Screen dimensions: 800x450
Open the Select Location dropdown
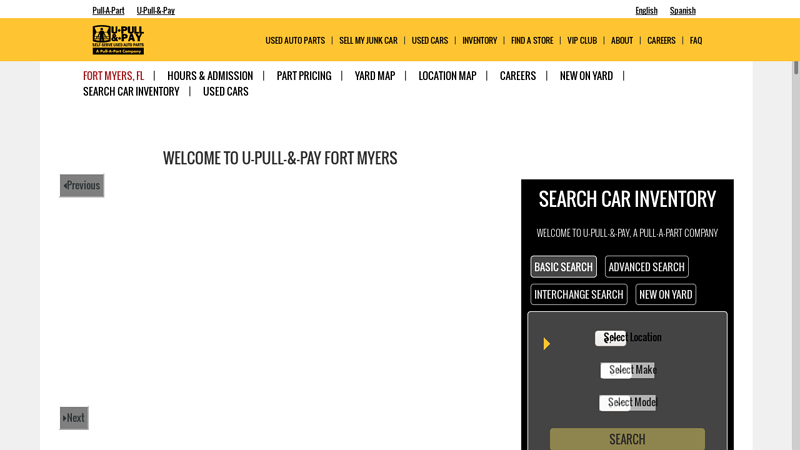(x=628, y=338)
